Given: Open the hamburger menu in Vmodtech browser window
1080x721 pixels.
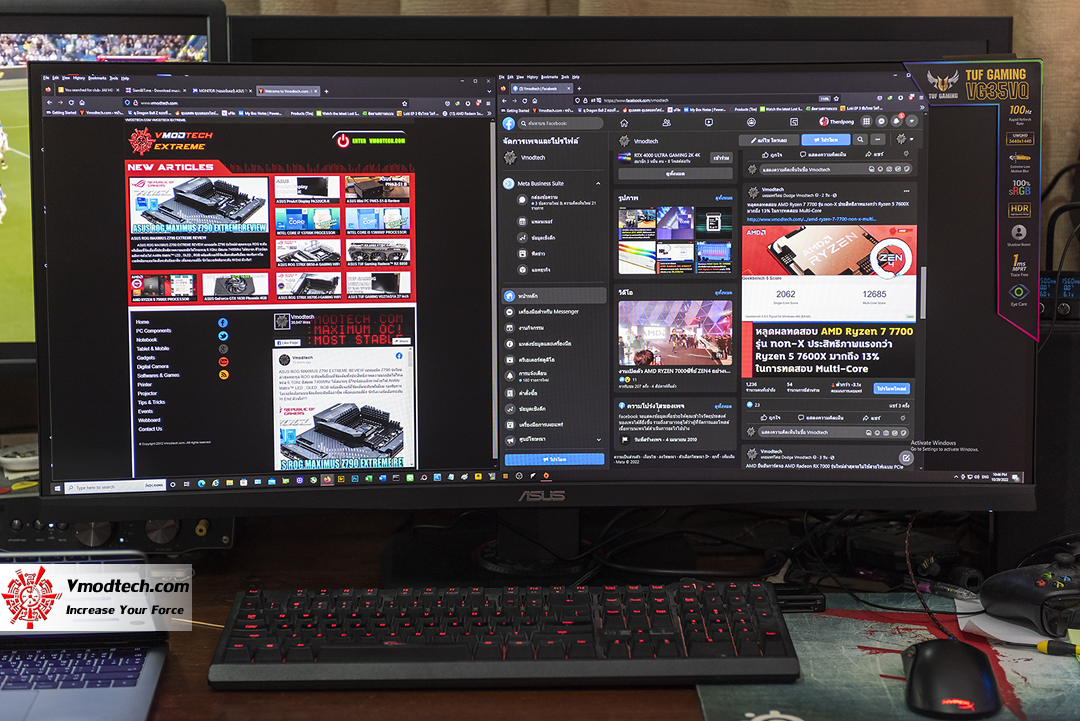Looking at the screenshot, I should [x=488, y=103].
